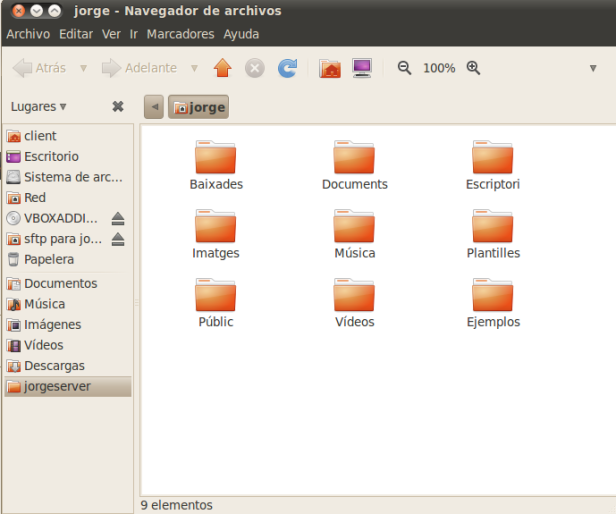Open the Lugares sidebar selector
Screen dimensions: 616x514
click(38, 106)
